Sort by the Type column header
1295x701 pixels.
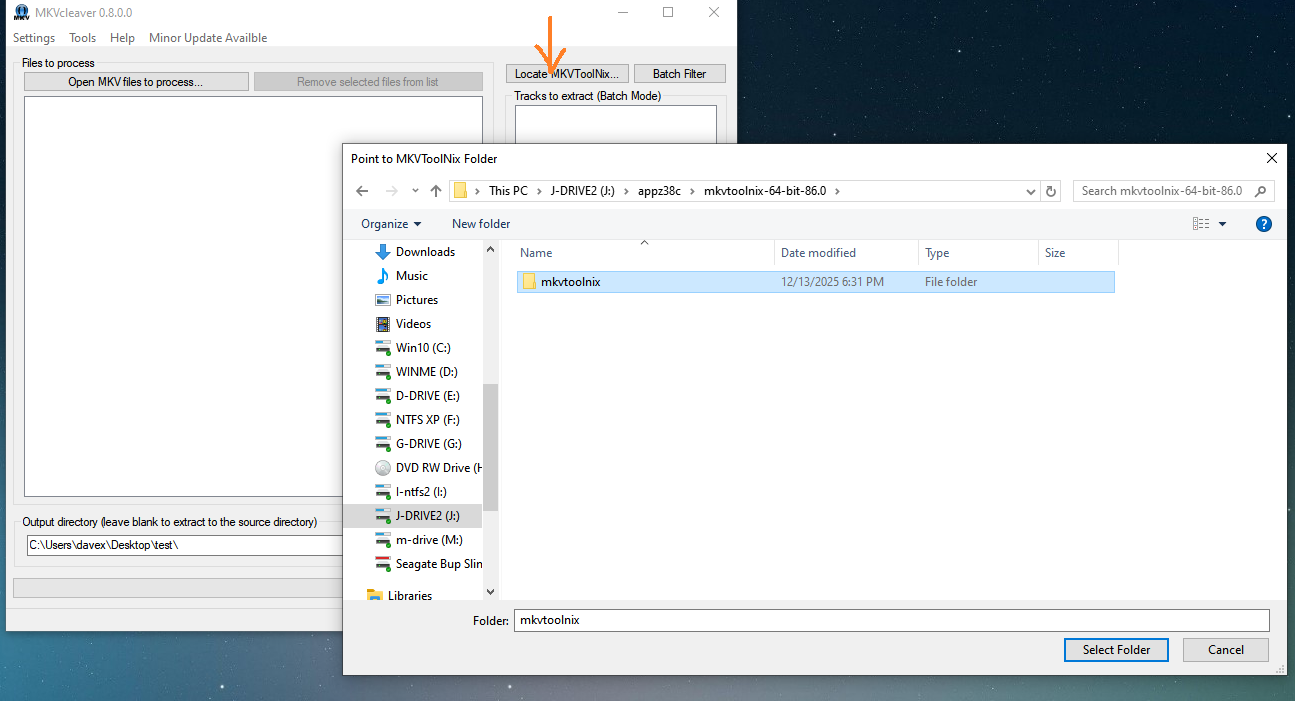pos(978,253)
